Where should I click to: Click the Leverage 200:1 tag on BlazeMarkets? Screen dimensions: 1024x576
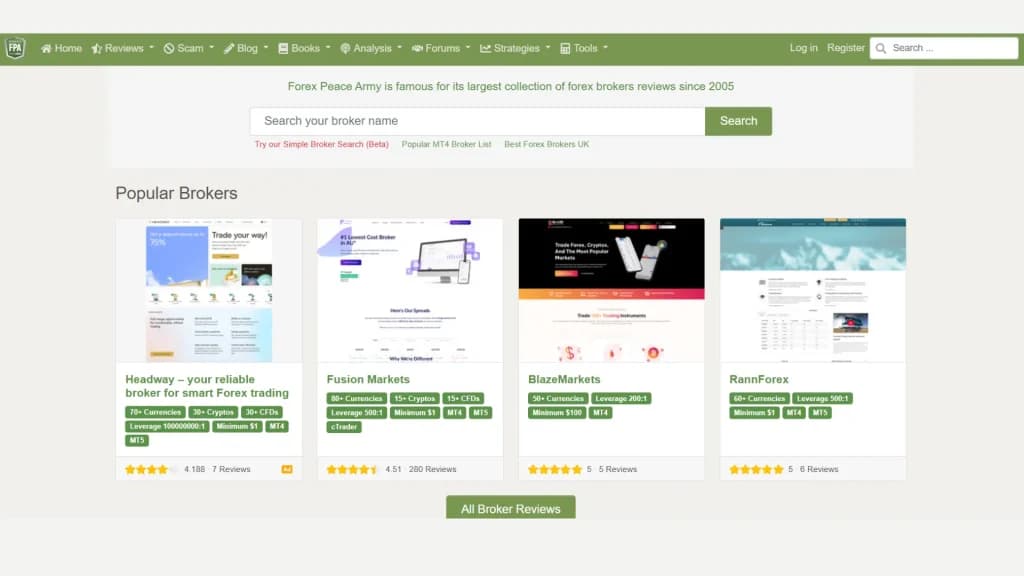621,398
